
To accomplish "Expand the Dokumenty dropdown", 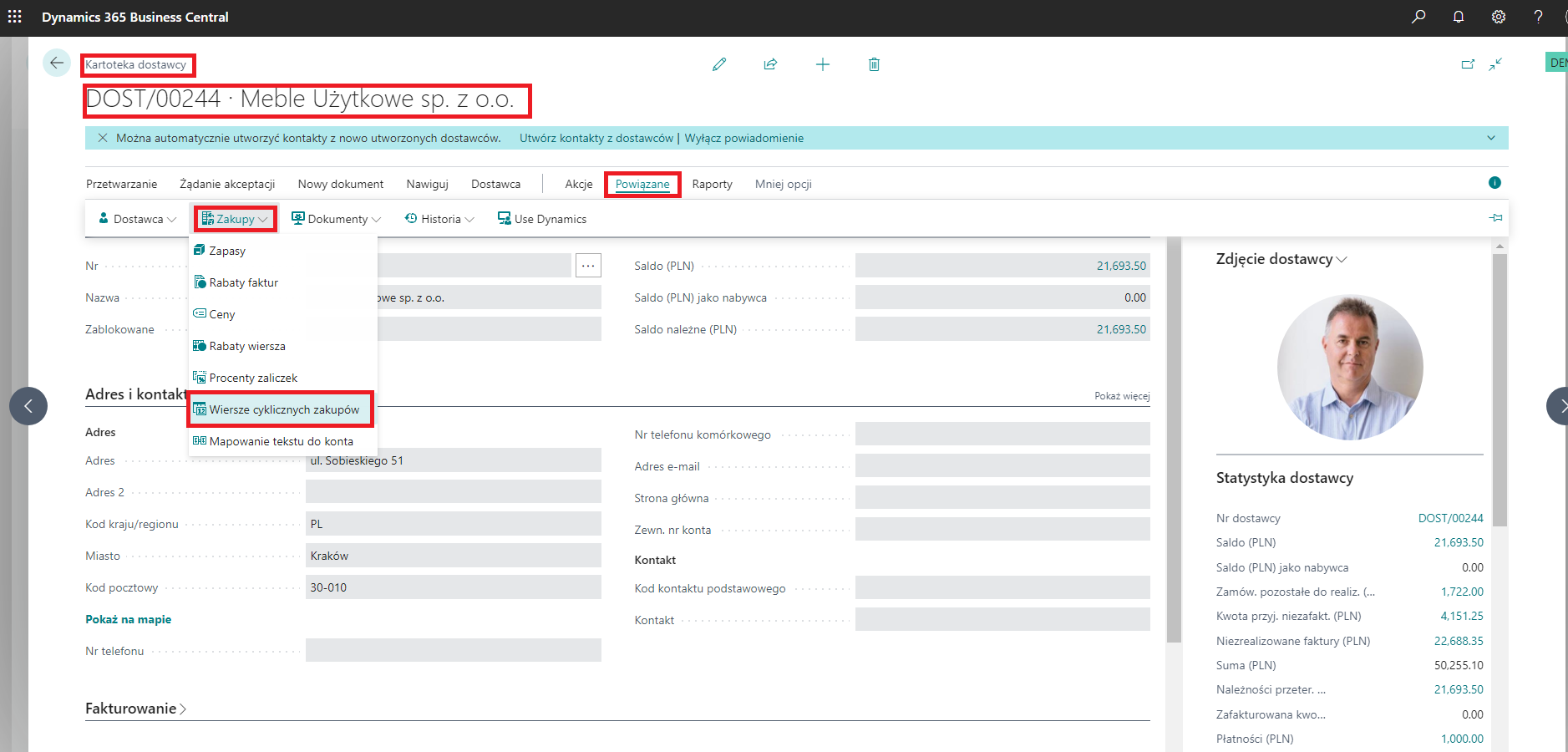I will pos(336,219).
